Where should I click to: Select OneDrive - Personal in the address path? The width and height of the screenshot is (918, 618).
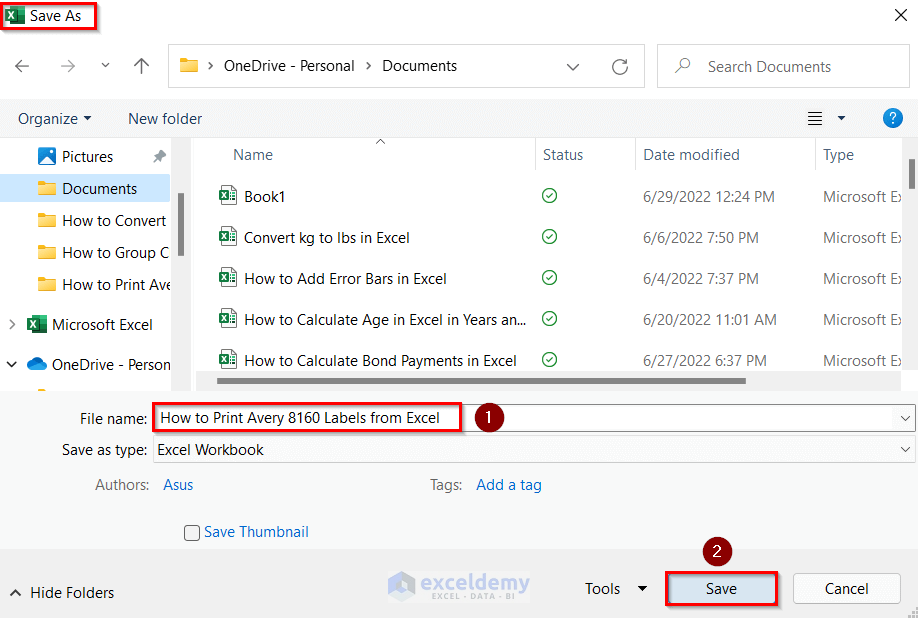(x=289, y=66)
